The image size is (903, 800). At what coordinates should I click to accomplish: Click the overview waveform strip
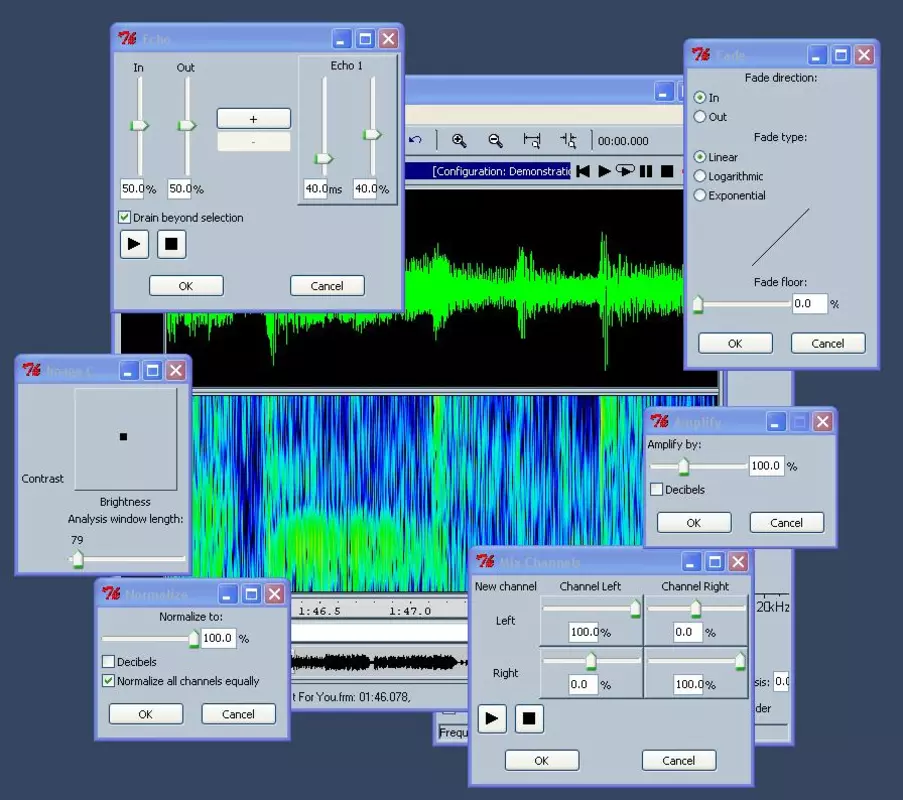[x=379, y=662]
